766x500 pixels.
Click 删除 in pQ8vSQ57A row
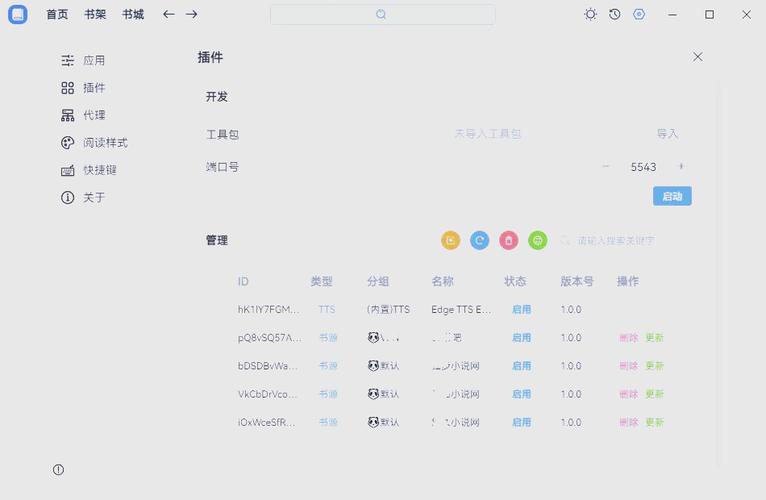tap(629, 337)
